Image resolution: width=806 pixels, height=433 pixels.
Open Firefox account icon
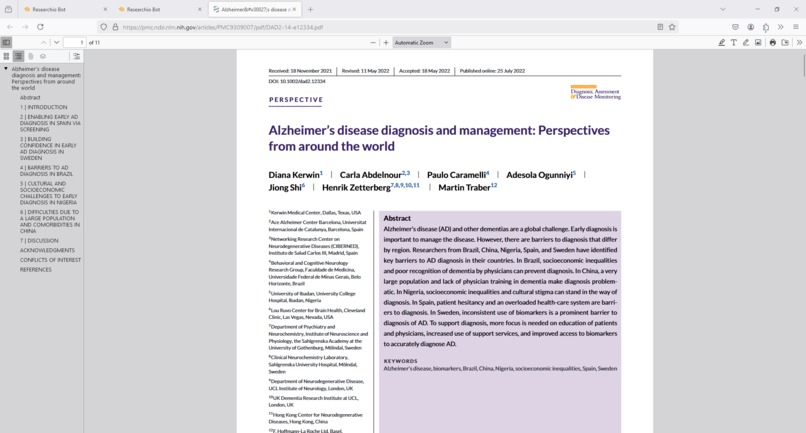(x=750, y=27)
